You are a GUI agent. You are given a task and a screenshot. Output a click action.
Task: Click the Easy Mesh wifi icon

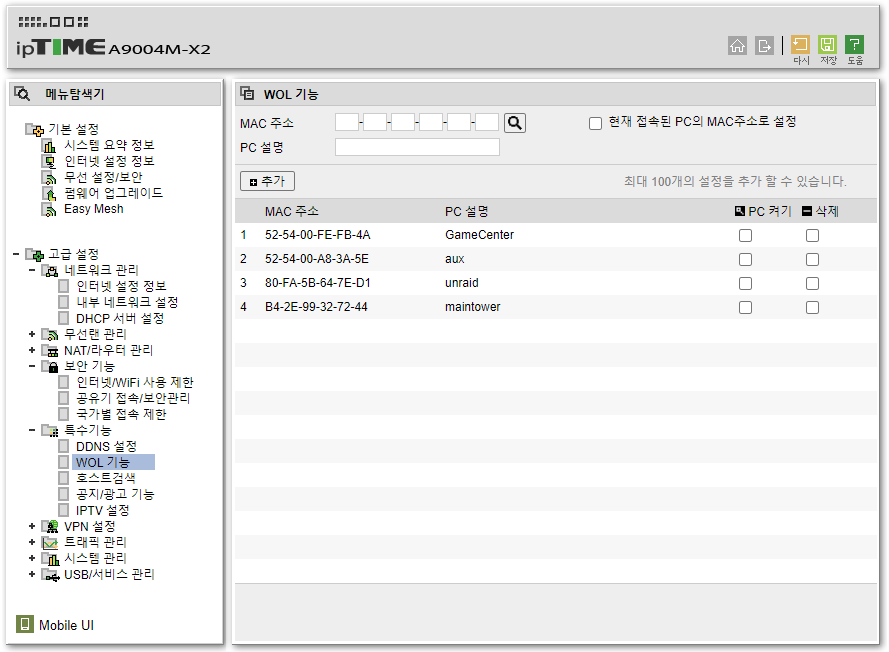click(49, 209)
